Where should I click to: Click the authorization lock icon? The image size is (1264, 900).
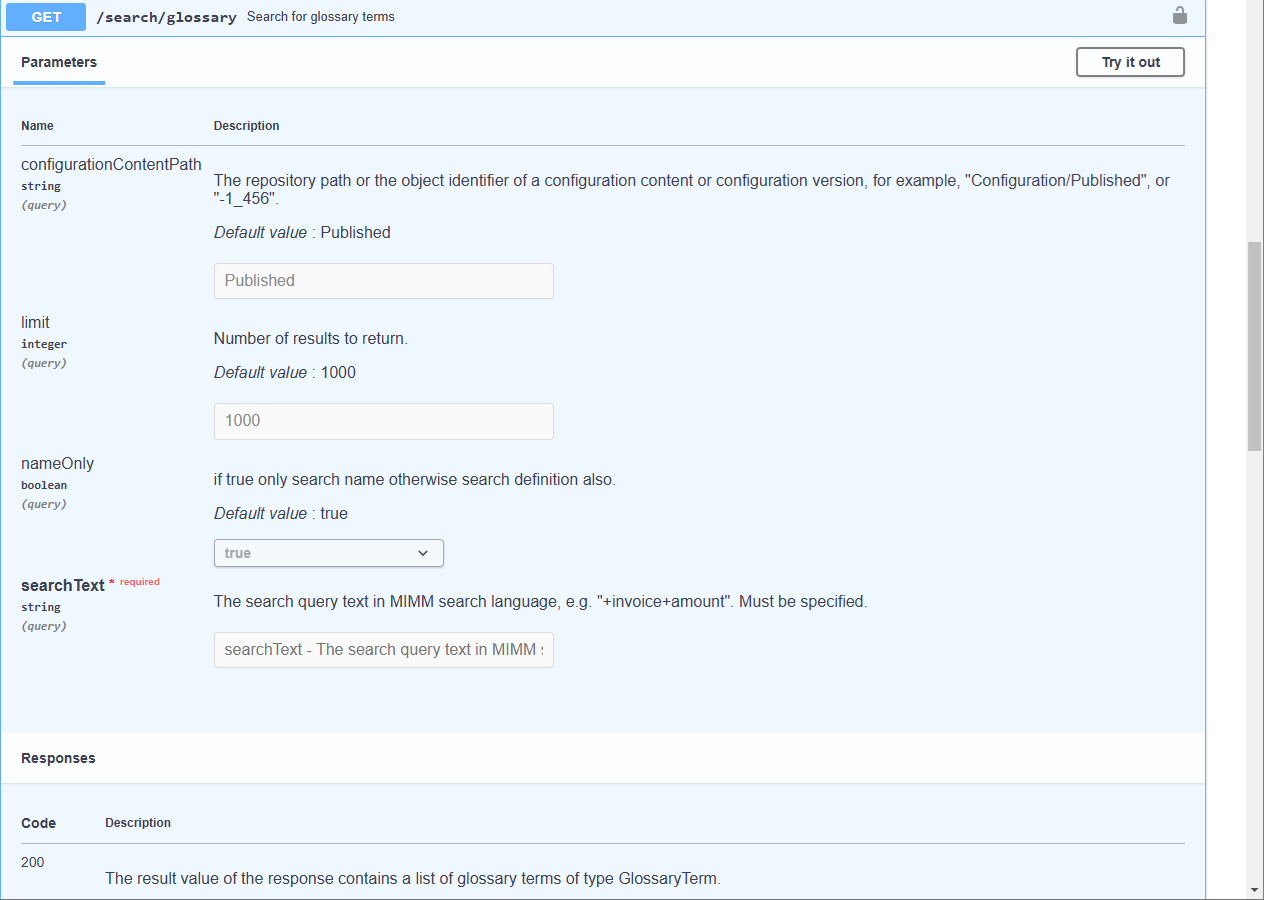click(x=1179, y=16)
